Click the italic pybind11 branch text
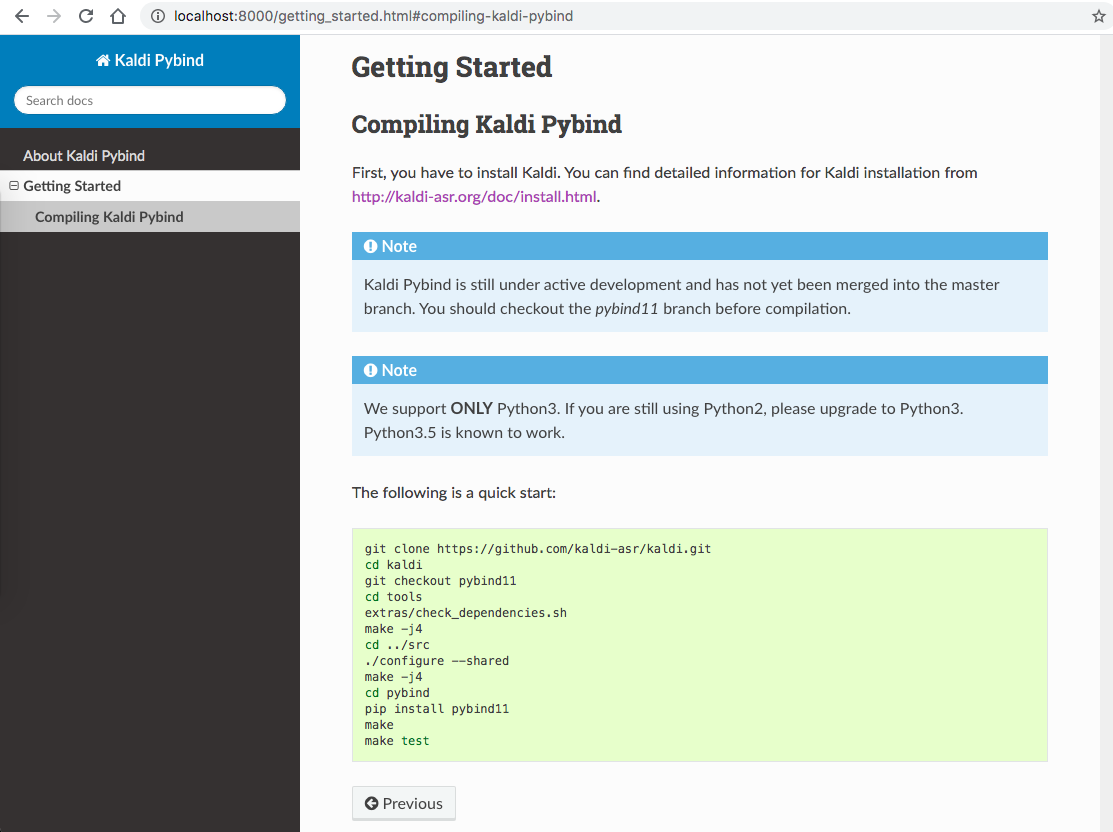 click(626, 309)
